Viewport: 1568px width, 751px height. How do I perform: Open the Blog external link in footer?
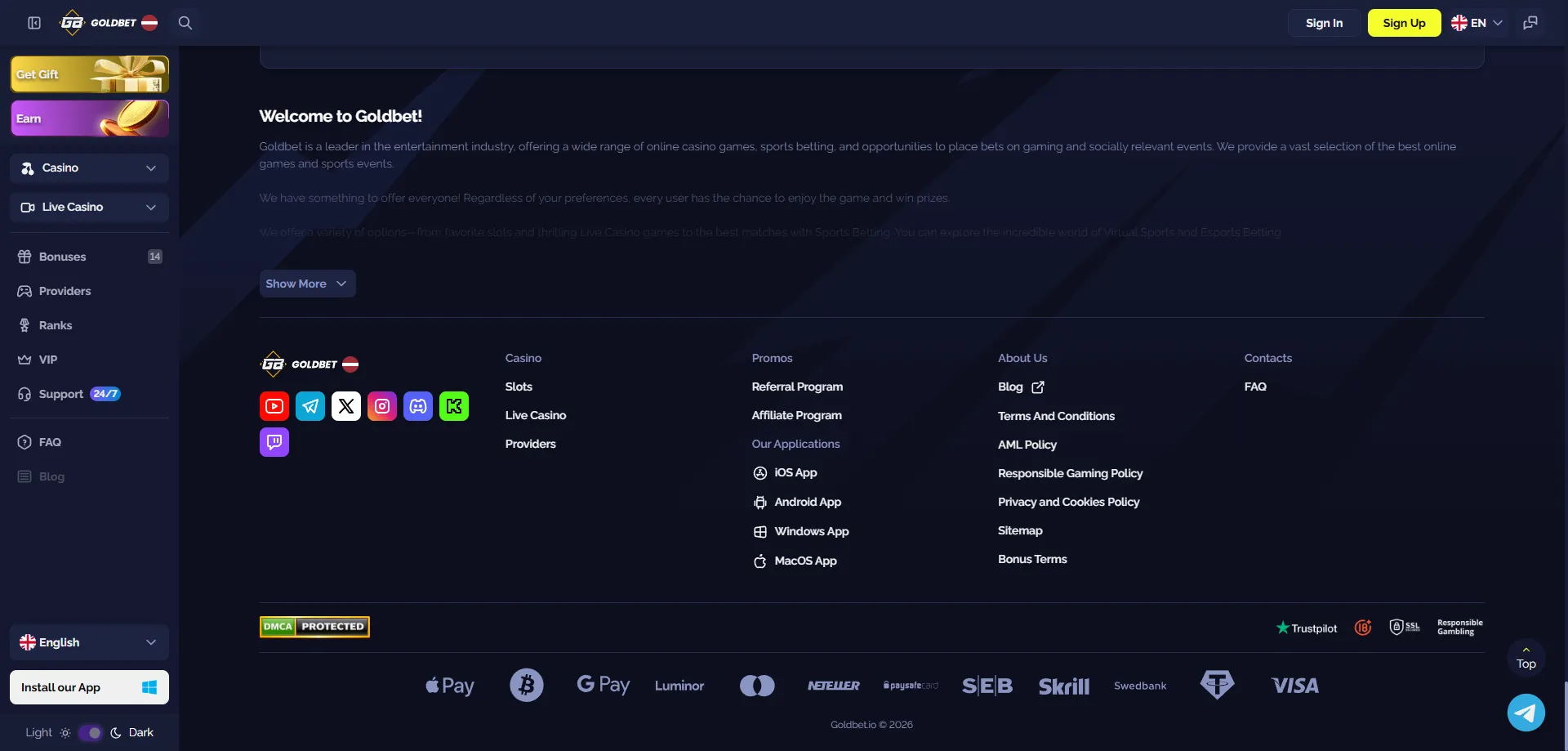pos(1021,387)
